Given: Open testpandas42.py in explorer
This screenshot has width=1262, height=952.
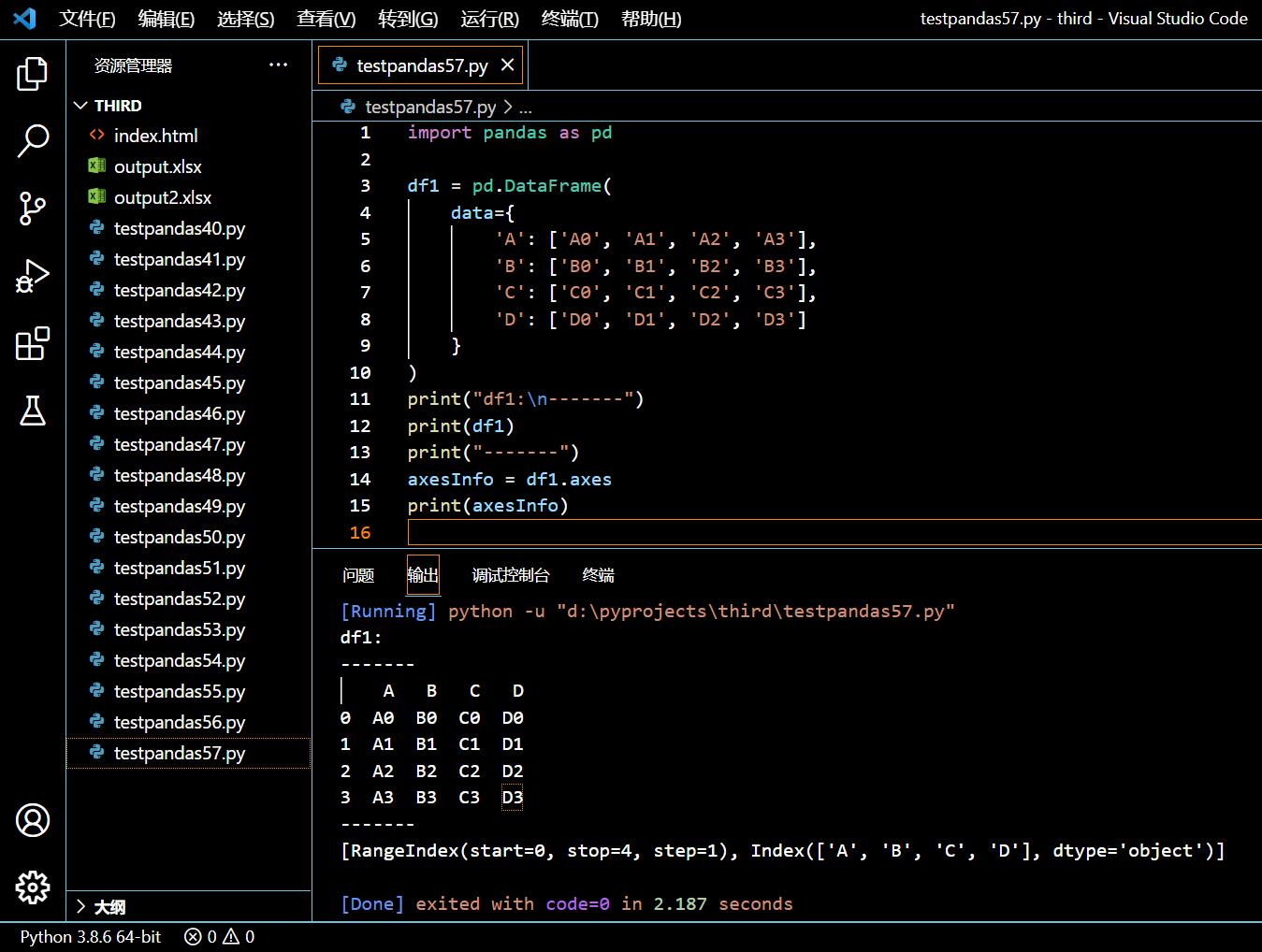Looking at the screenshot, I should click(189, 290).
